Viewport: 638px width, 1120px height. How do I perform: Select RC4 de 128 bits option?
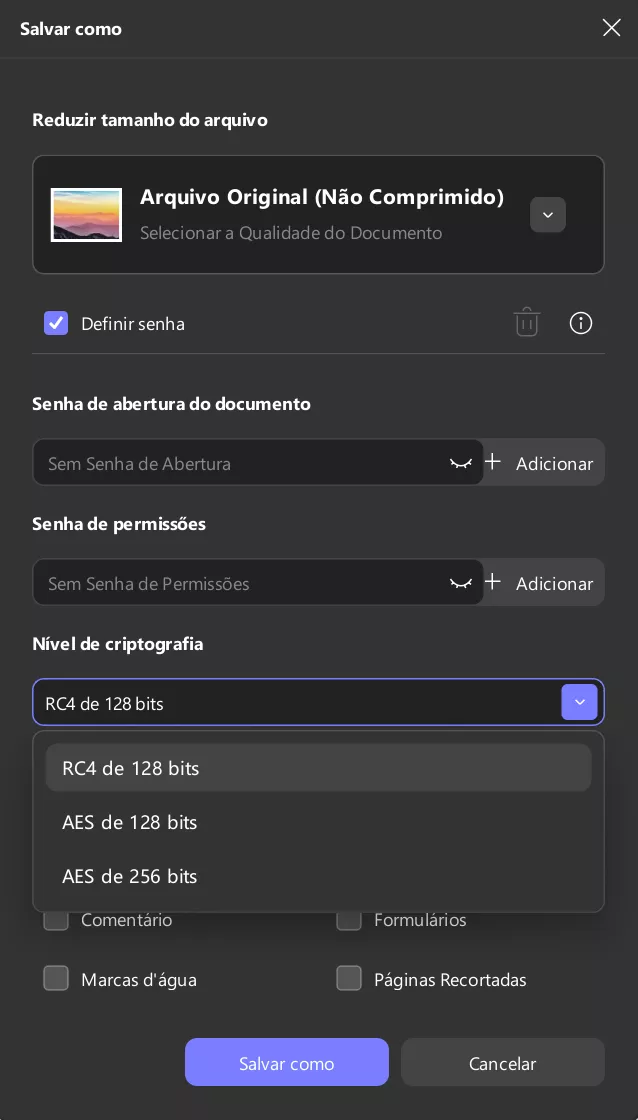point(319,767)
